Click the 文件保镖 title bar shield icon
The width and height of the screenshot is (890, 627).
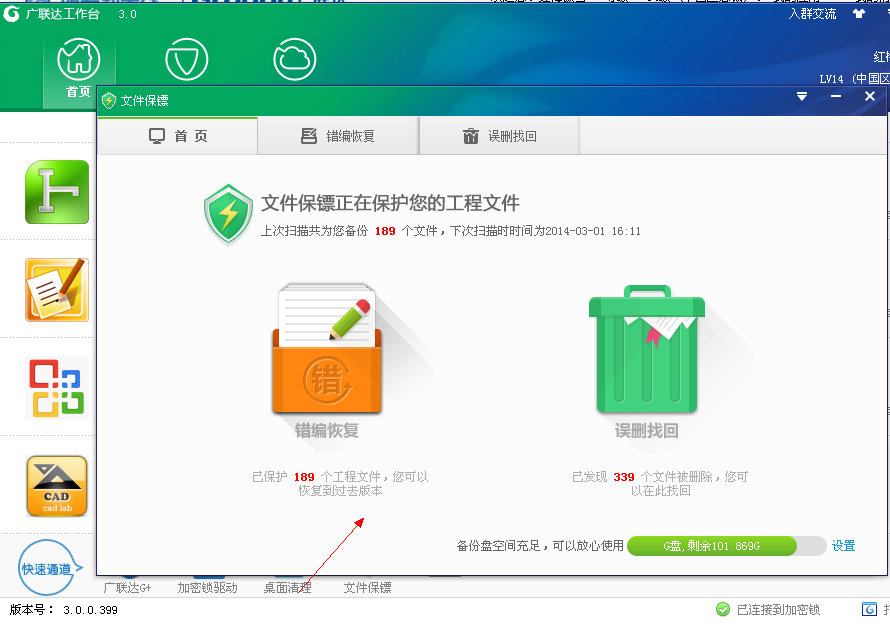[x=108, y=100]
